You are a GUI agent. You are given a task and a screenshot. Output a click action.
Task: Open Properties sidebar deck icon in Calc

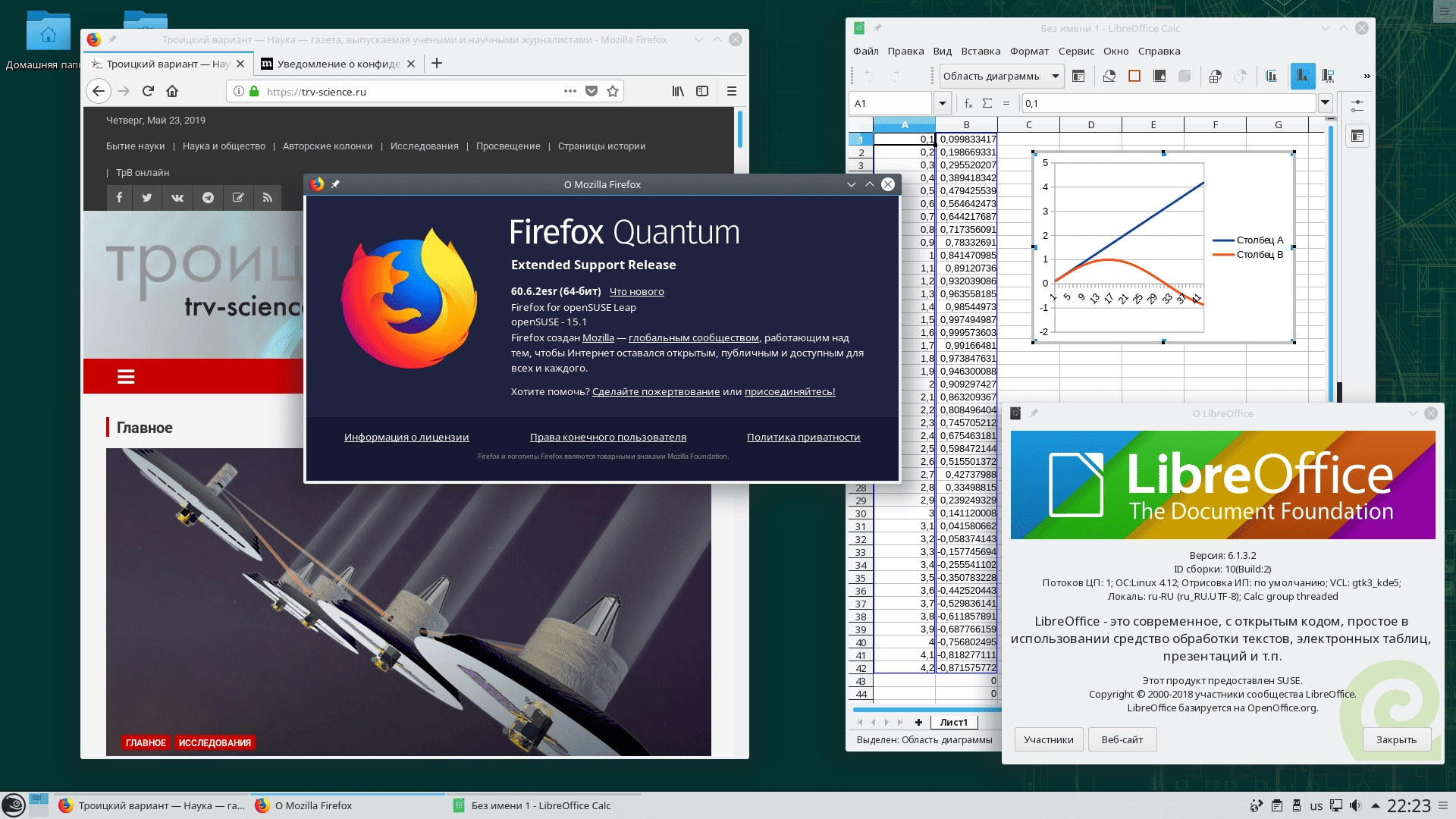click(x=1357, y=136)
